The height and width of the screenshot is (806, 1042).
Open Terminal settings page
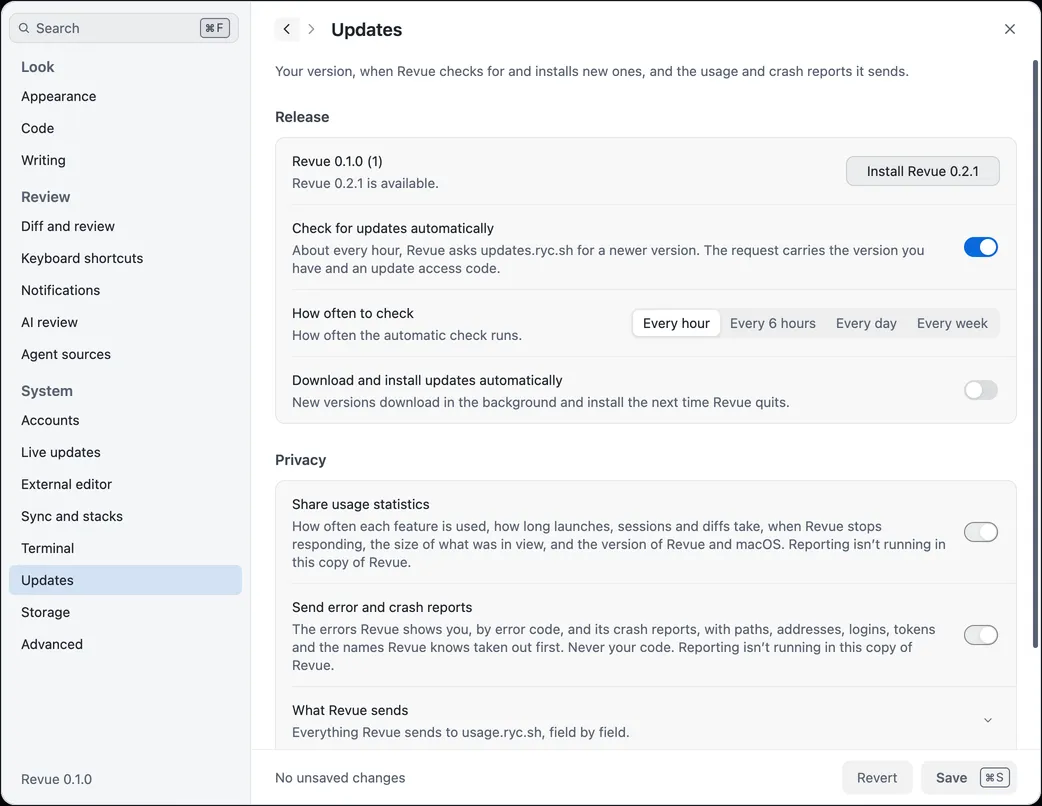click(x=125, y=548)
